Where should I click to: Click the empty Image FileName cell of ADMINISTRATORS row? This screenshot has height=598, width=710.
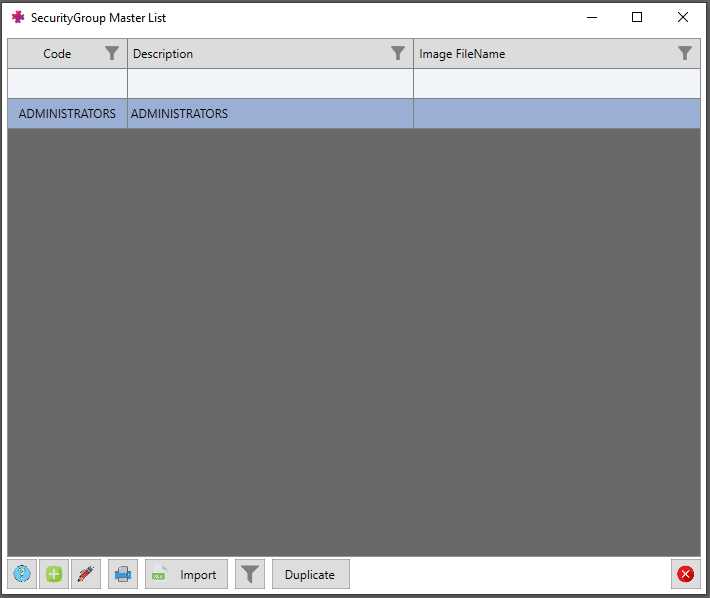click(x=557, y=114)
